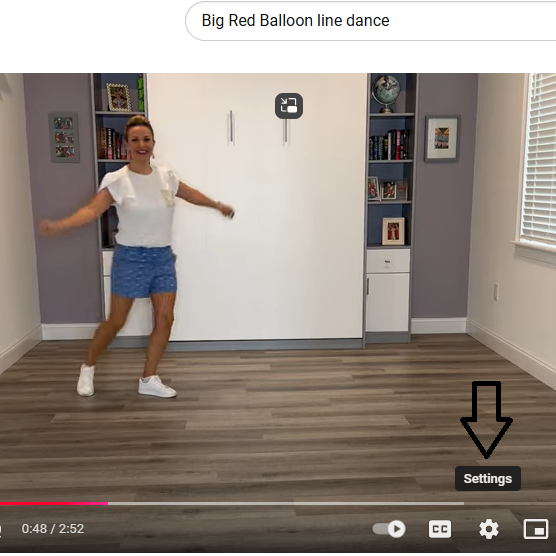This screenshot has height=556, width=556.
Task: Jump ahead in the light gray buffered progress section
Action: click(286, 503)
